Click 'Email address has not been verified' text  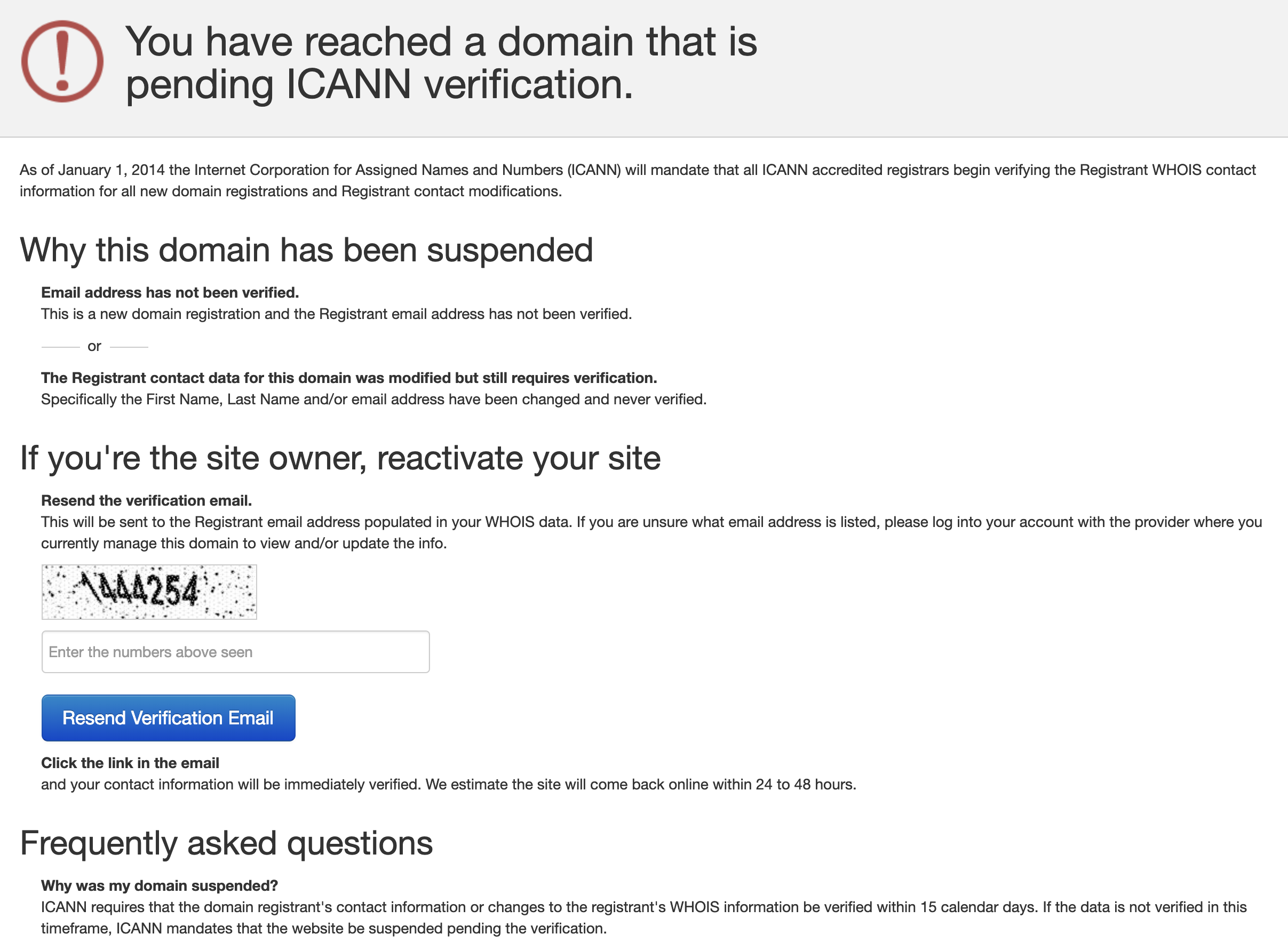[x=170, y=292]
